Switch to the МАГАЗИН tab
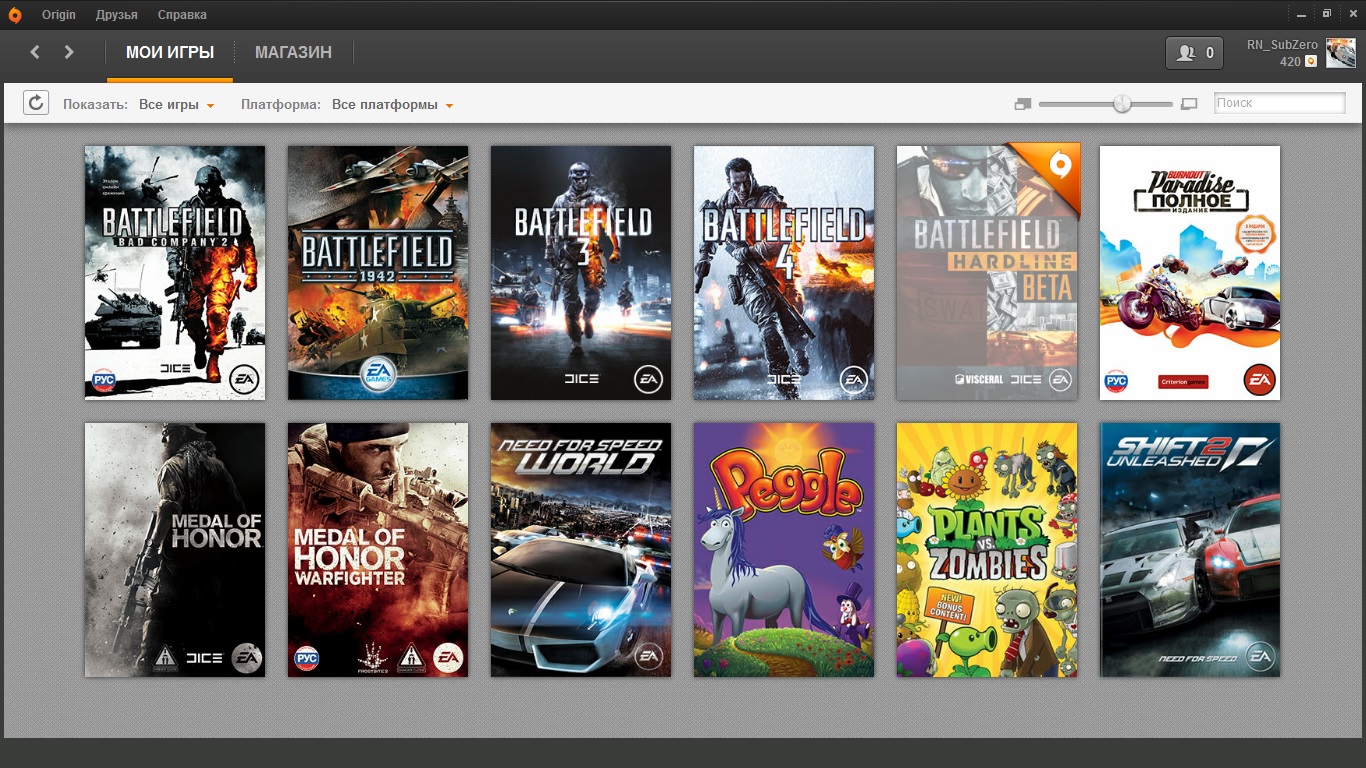This screenshot has height=768, width=1366. coord(293,53)
